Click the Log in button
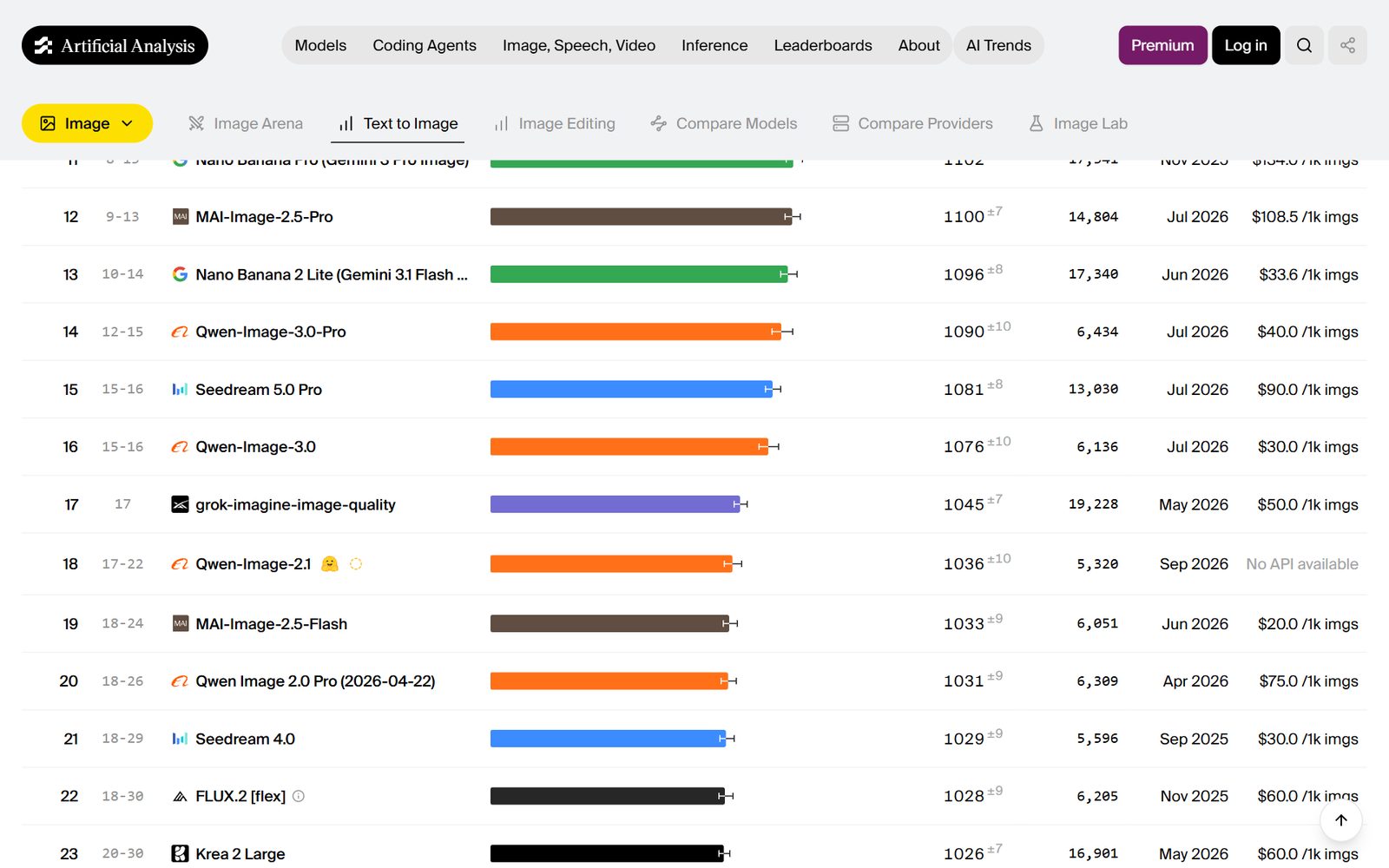 coord(1246,45)
